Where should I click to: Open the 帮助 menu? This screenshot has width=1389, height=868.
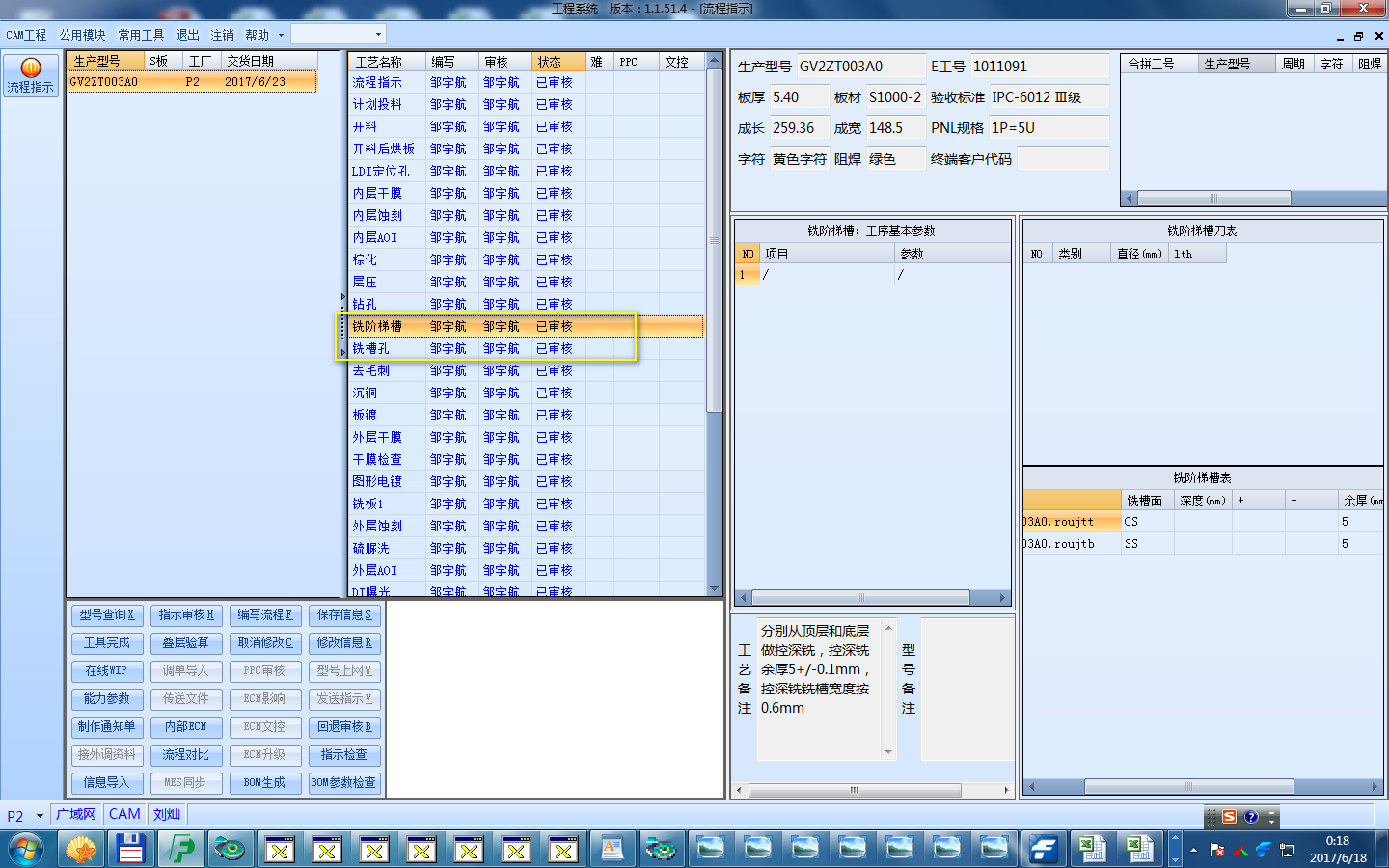(x=257, y=35)
